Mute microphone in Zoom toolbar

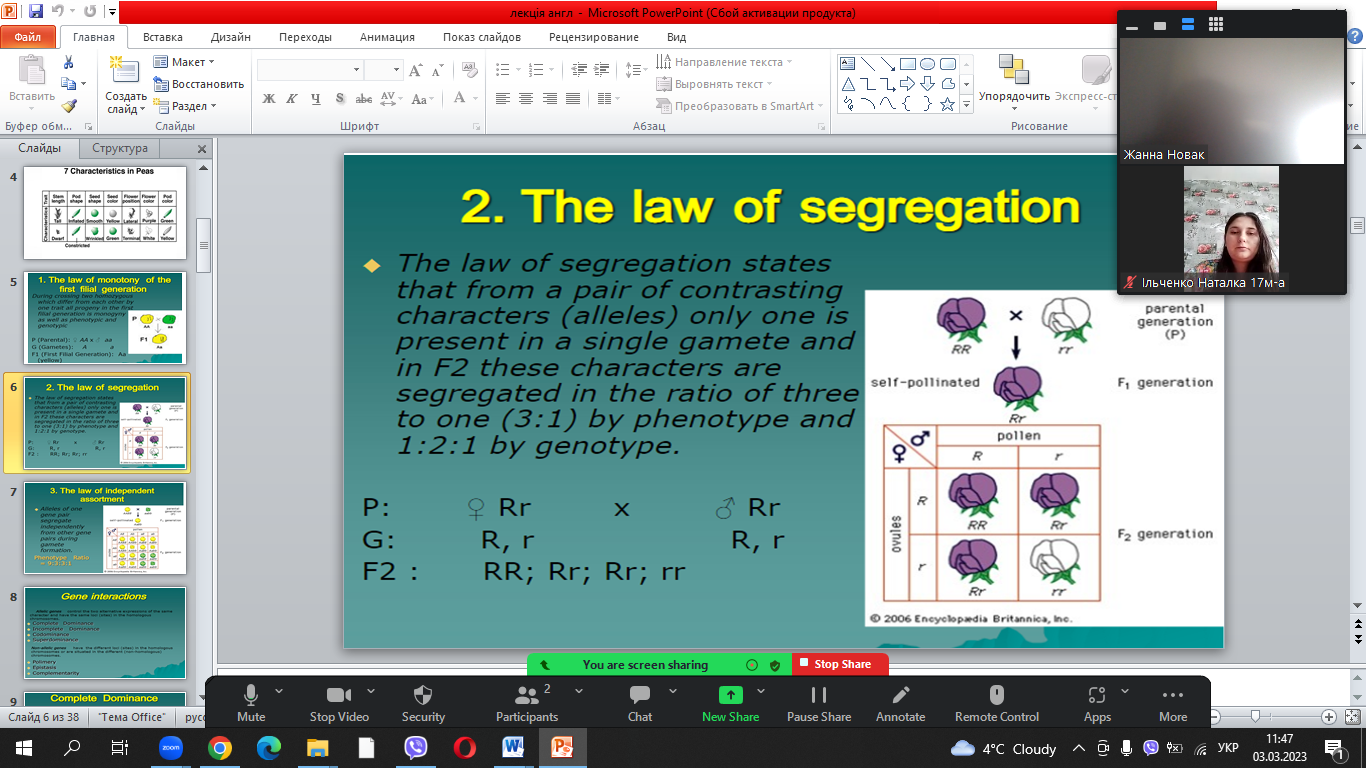(x=251, y=703)
